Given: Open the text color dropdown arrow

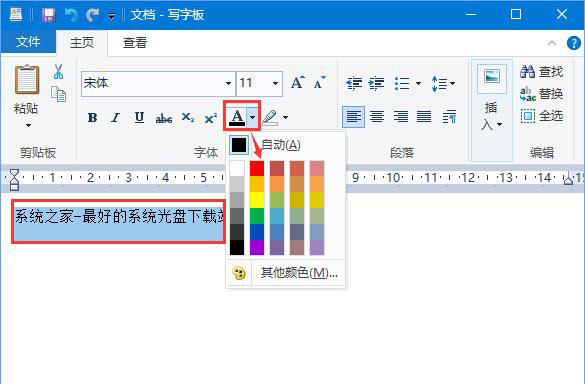Looking at the screenshot, I should (253, 117).
